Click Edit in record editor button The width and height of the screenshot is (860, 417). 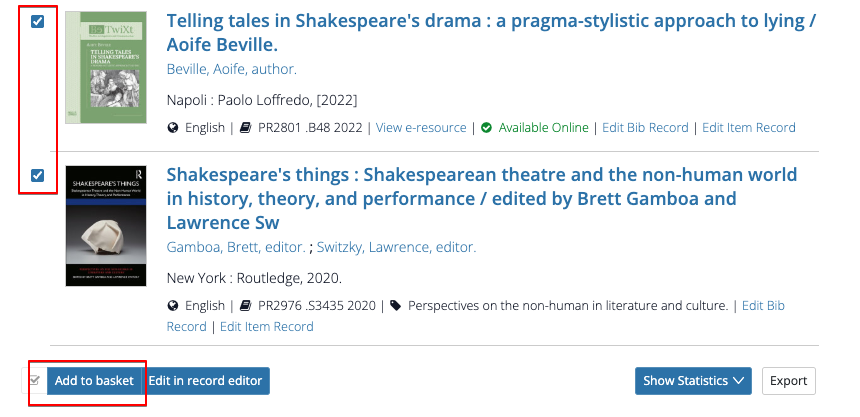click(x=206, y=381)
